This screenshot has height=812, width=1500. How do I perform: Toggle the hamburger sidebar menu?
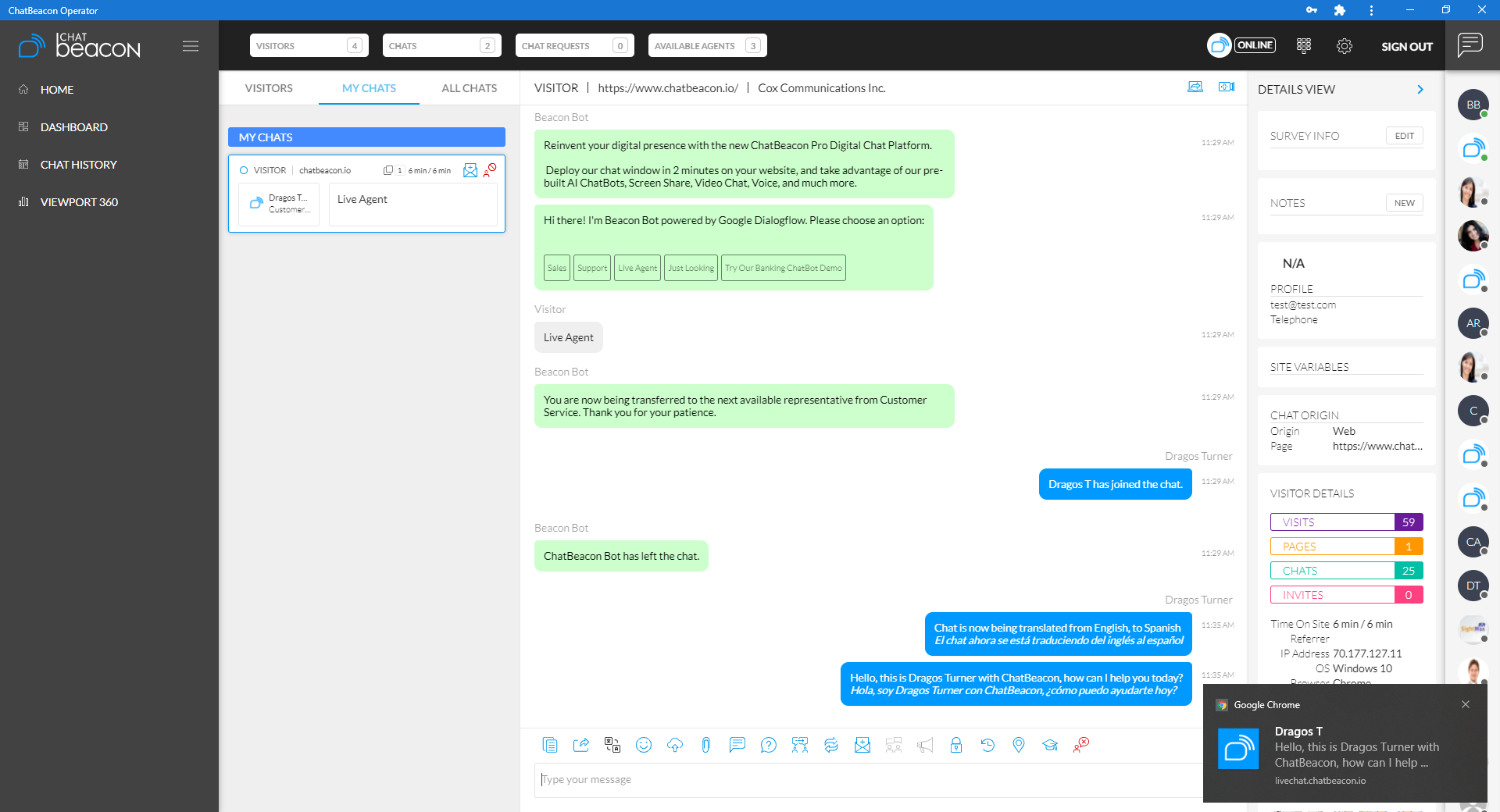point(190,46)
